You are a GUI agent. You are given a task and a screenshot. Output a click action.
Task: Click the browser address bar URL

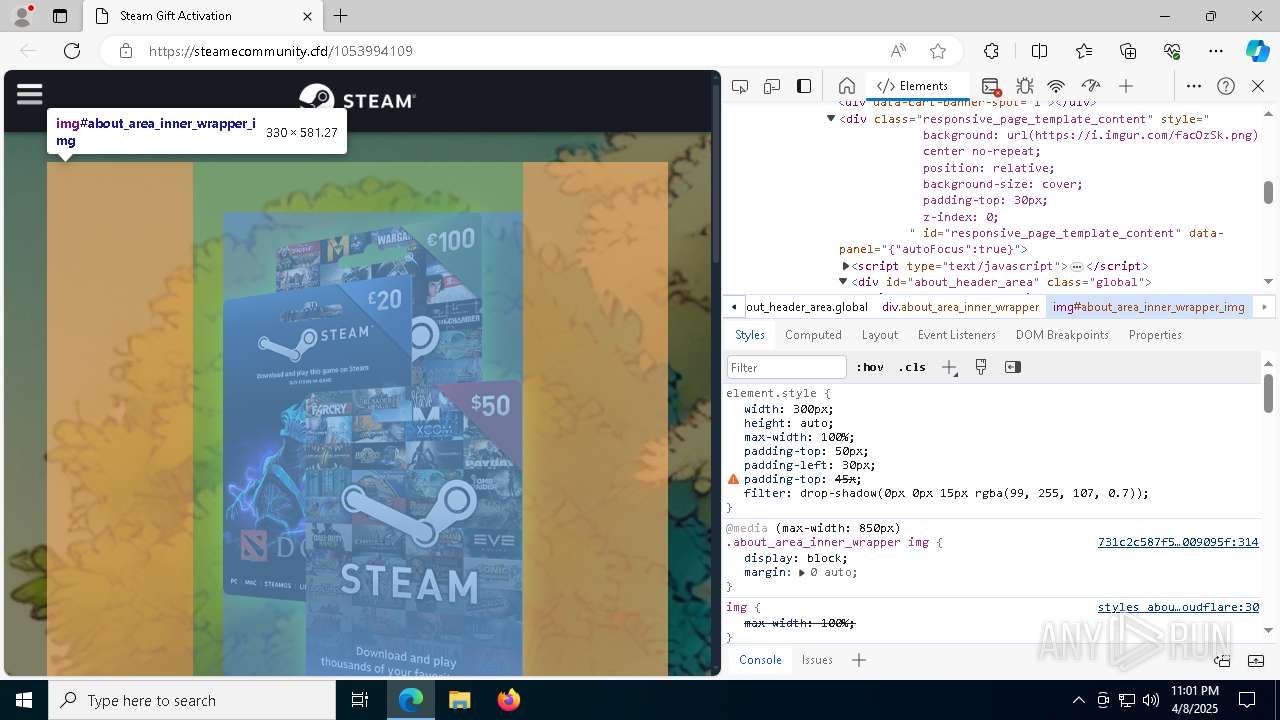point(281,51)
